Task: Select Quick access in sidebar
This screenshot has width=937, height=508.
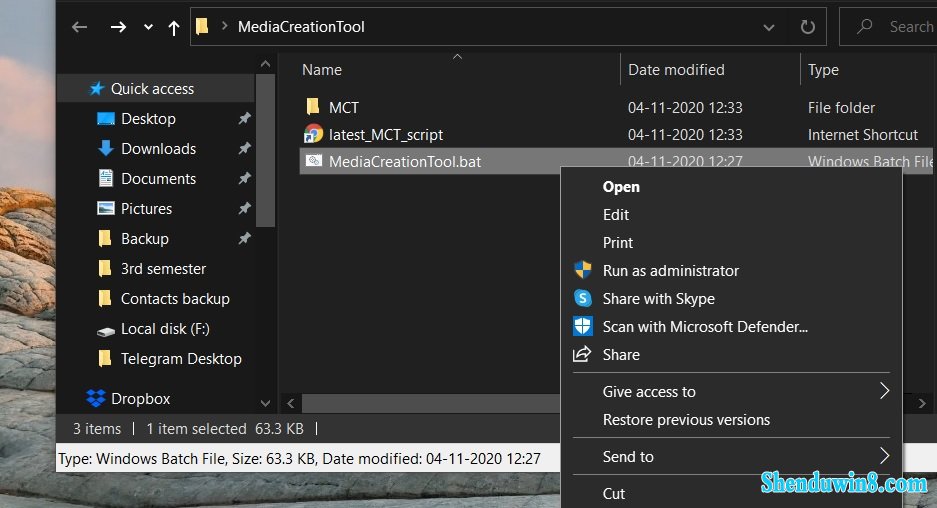Action: click(152, 89)
